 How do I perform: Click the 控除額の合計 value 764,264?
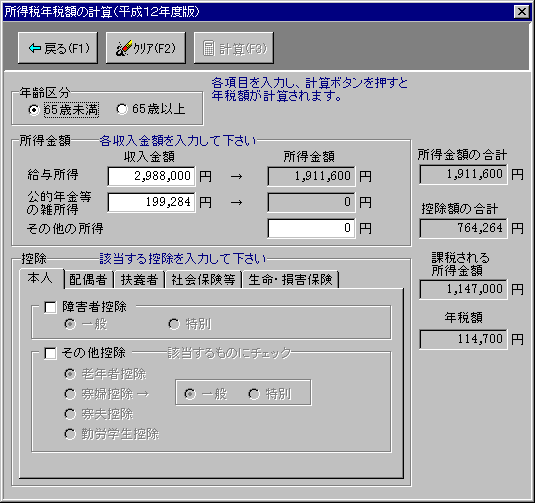click(463, 228)
